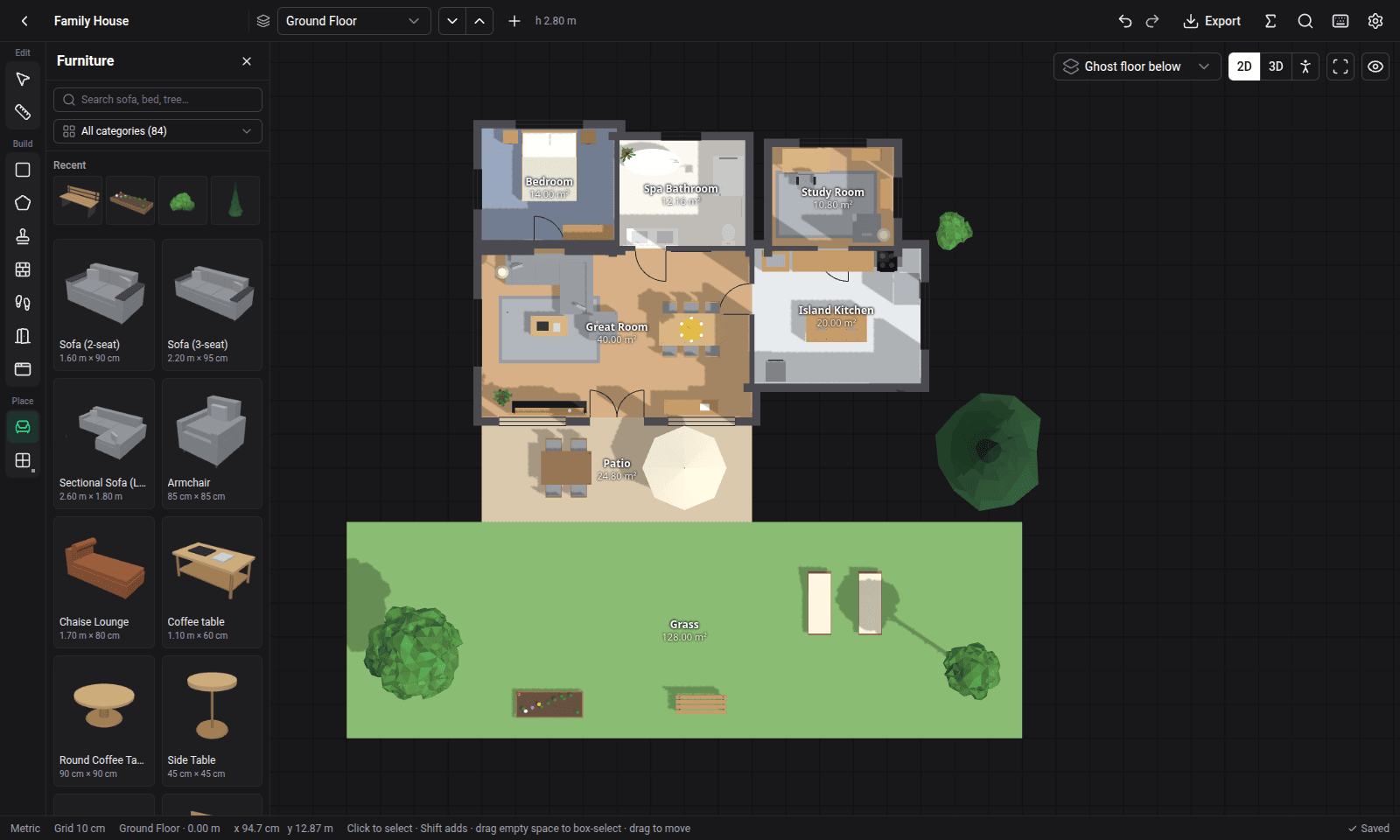
Task: Expand the All categories (84) dropdown
Action: (157, 131)
